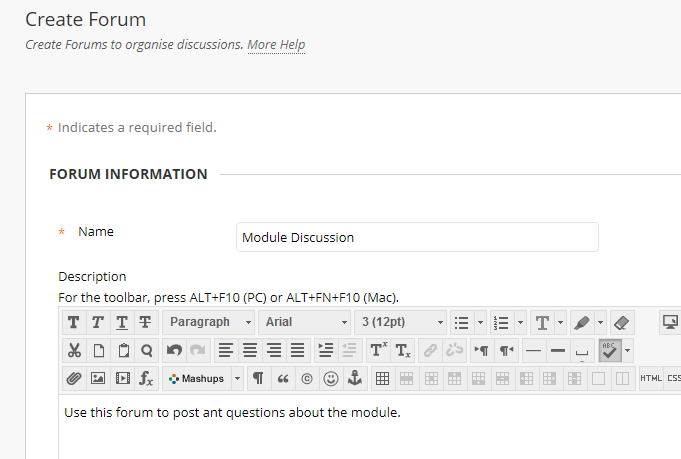Open the Arial font dropdown
The width and height of the screenshot is (681, 459).
point(305,322)
